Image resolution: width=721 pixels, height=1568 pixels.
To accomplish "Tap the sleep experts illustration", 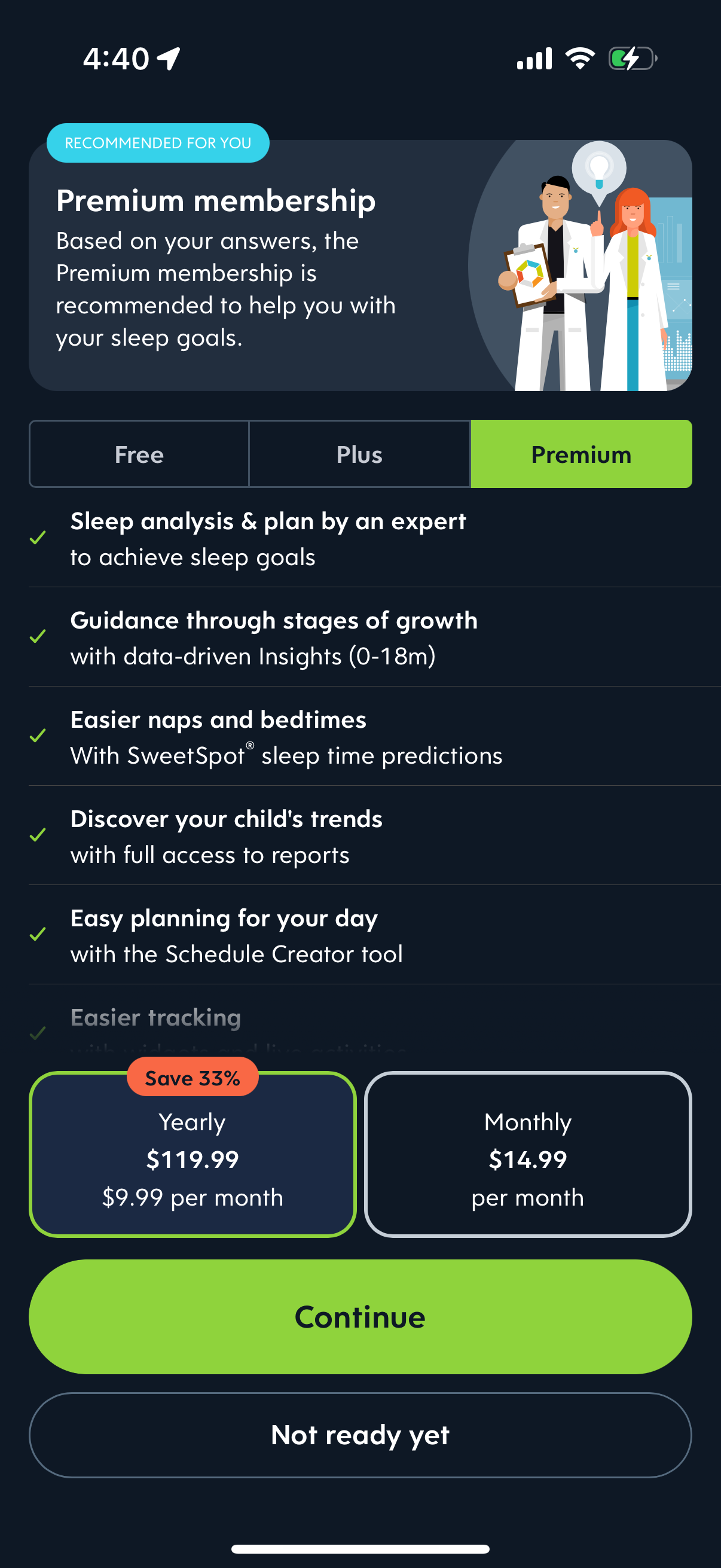I will coord(584,286).
